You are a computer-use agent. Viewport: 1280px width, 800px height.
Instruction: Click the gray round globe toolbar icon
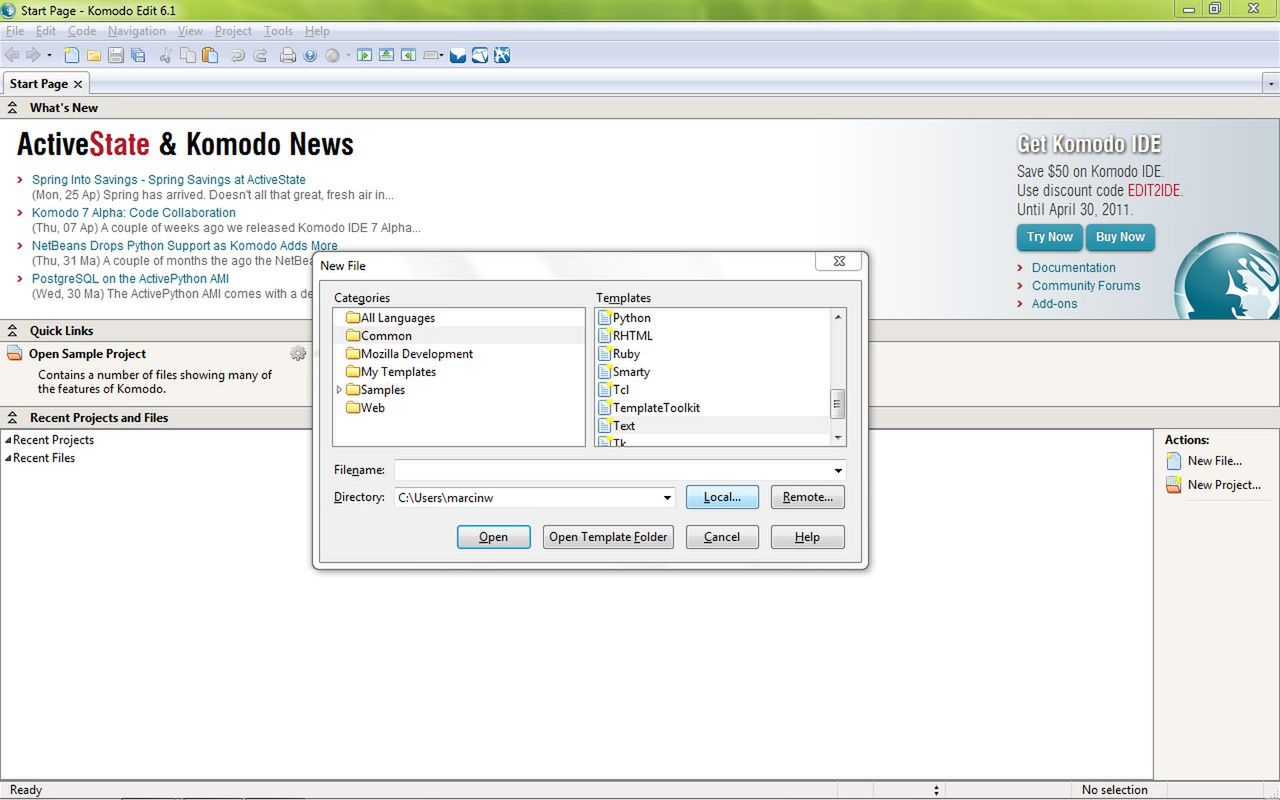tap(332, 56)
